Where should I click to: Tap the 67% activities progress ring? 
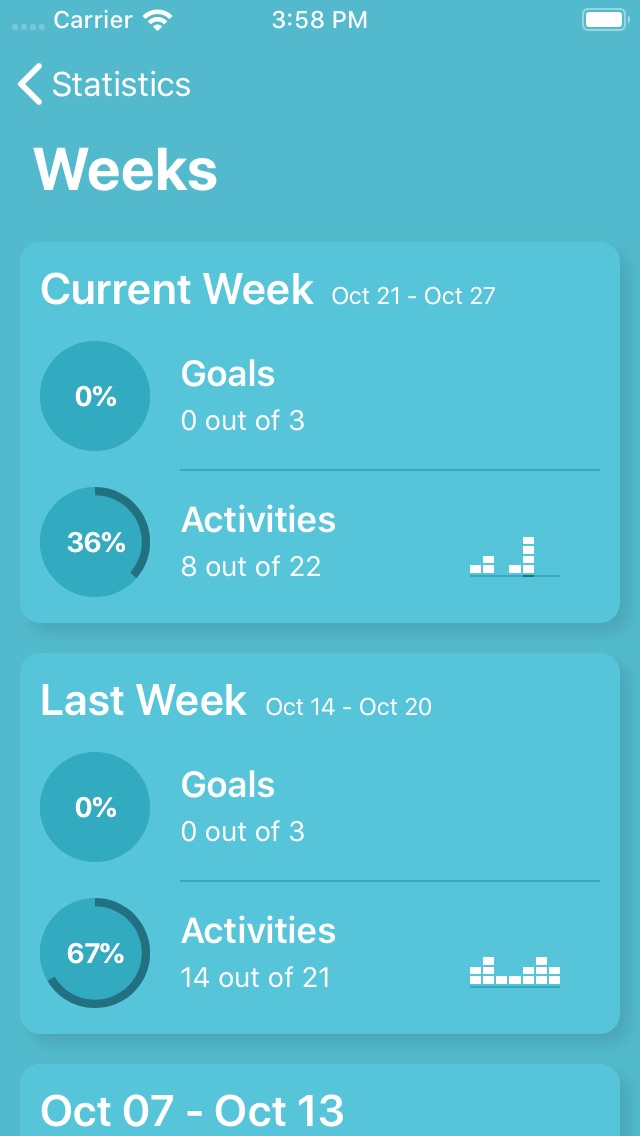[95, 953]
